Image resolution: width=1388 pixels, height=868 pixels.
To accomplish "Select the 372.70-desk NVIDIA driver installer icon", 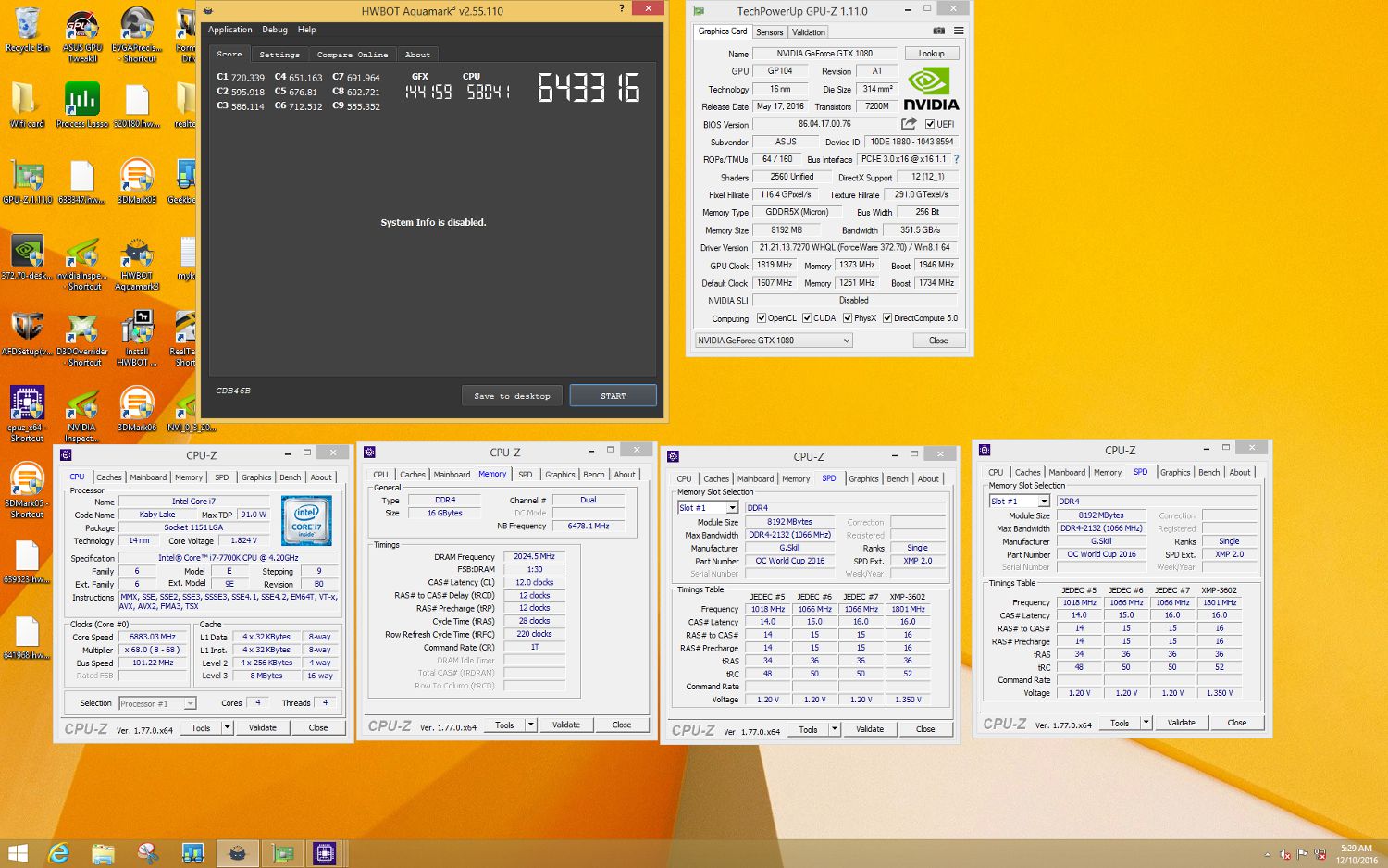I will click(27, 256).
